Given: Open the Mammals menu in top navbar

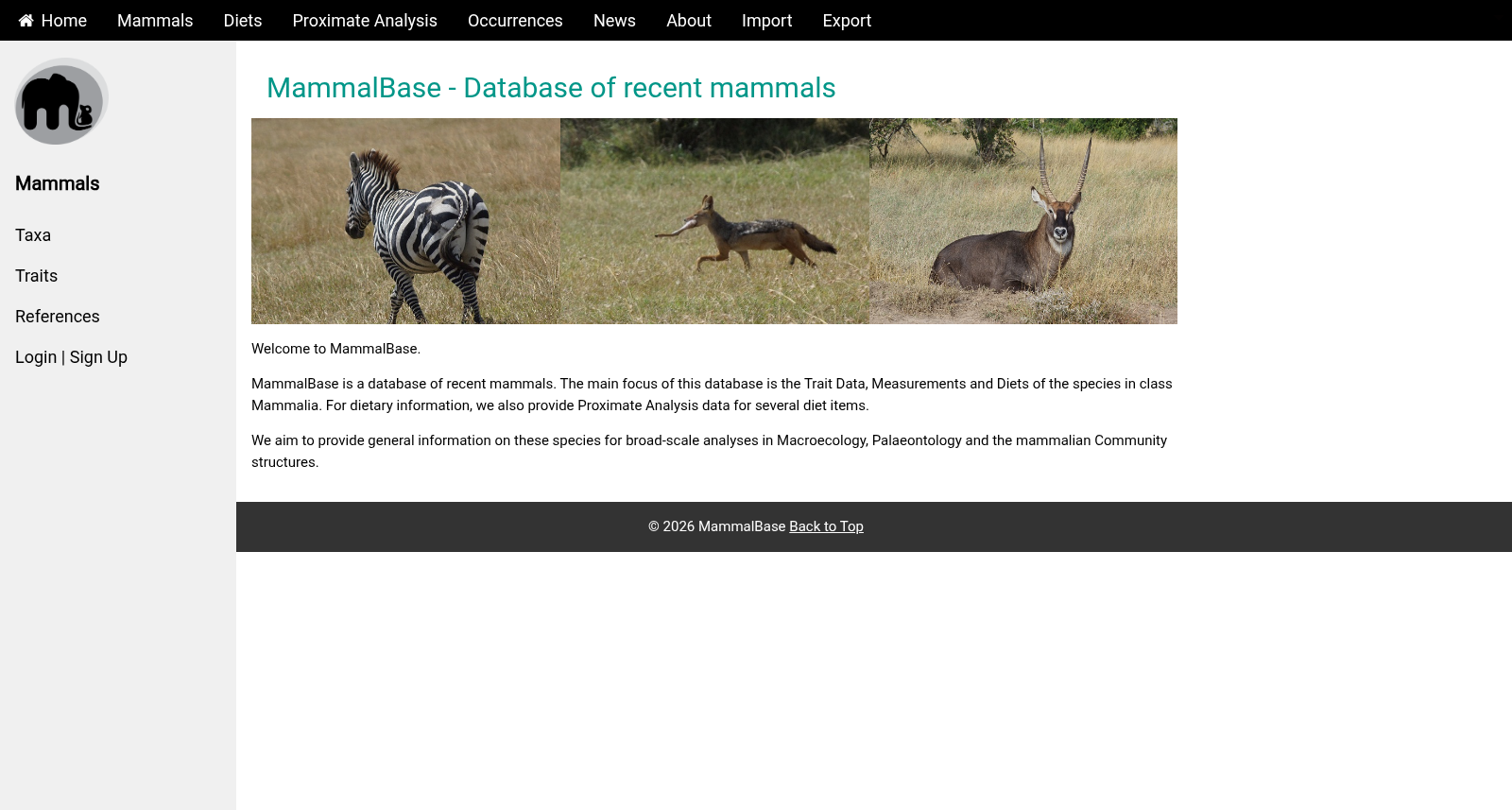Looking at the screenshot, I should 155,20.
